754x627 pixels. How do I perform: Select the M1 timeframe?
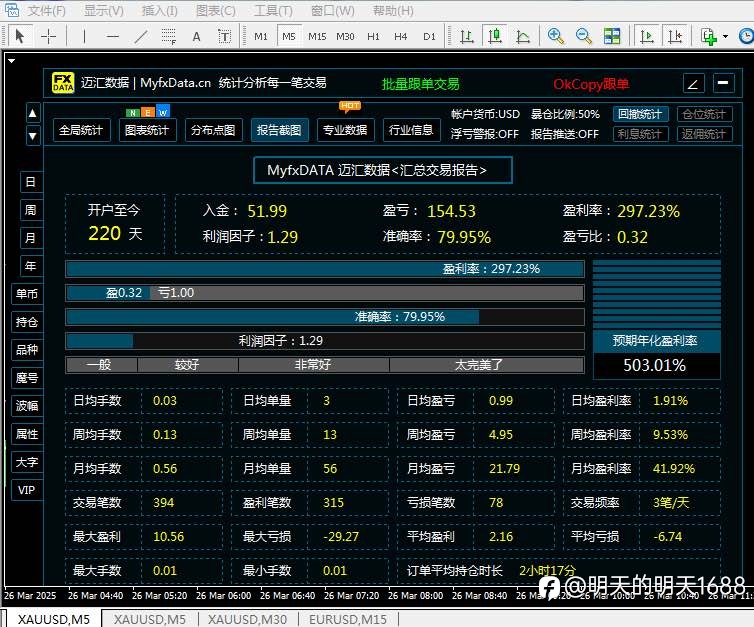(261, 37)
